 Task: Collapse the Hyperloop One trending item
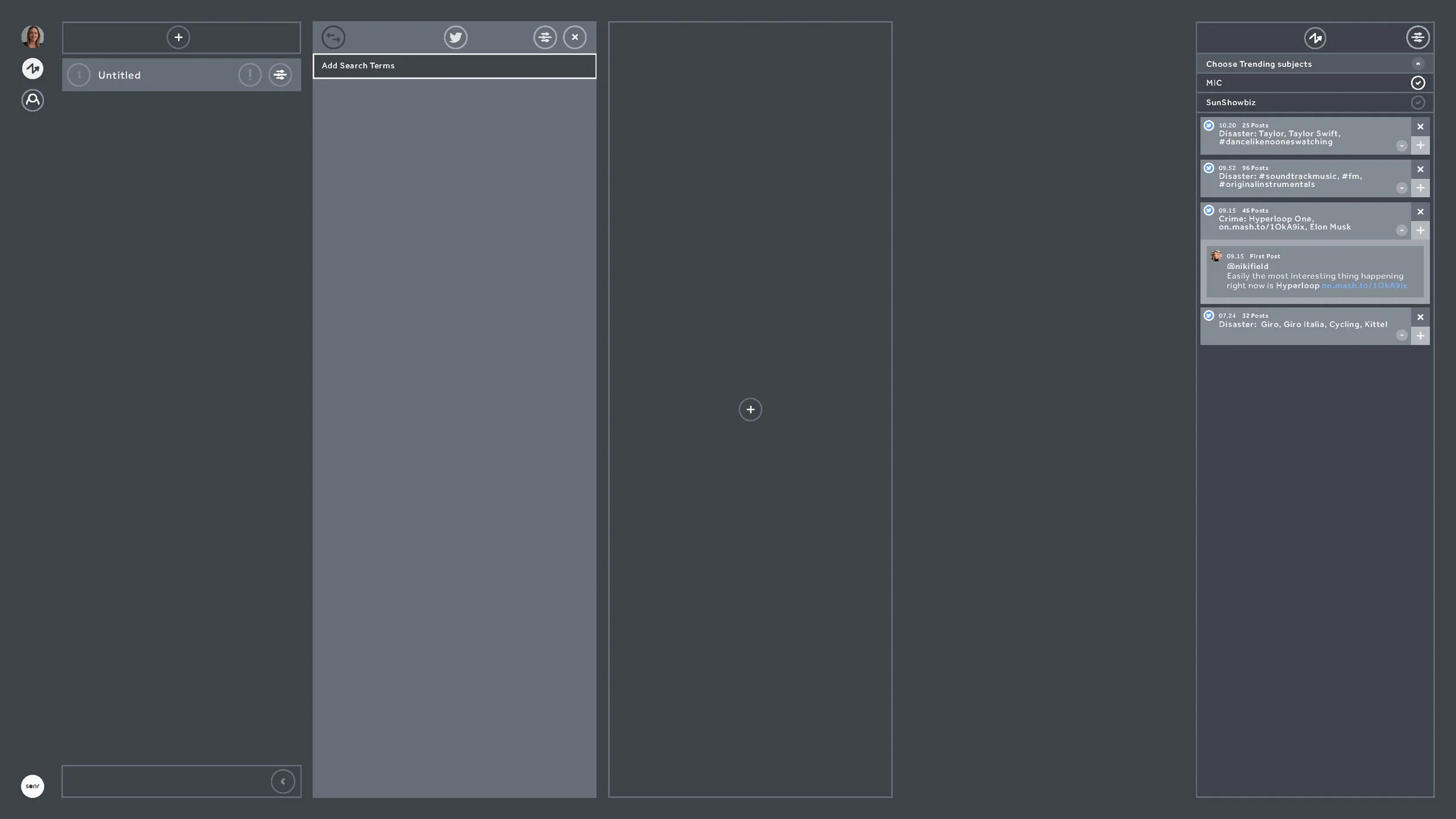pos(1401,231)
